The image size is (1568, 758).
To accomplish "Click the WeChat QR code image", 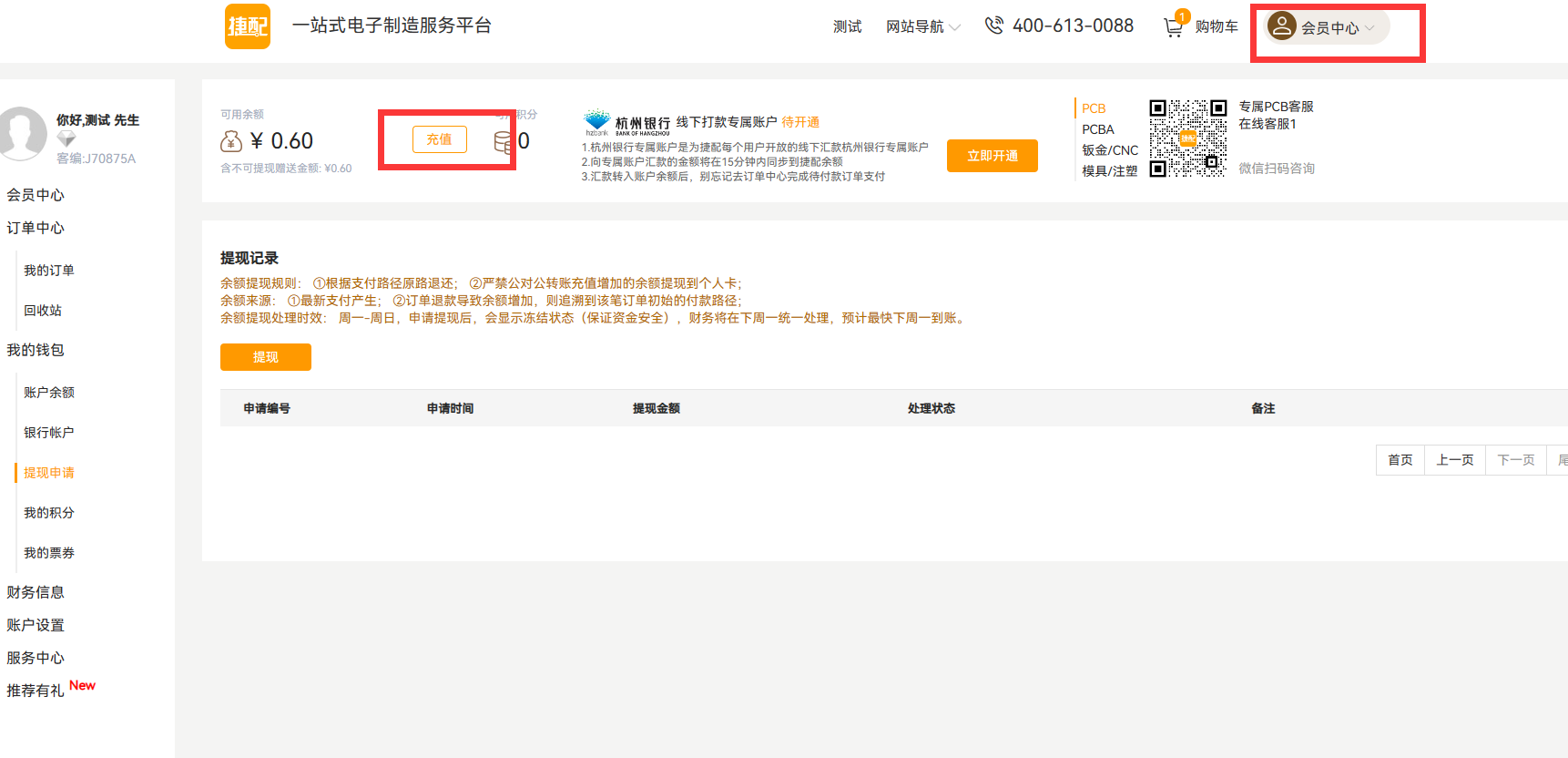I will pos(1187,138).
